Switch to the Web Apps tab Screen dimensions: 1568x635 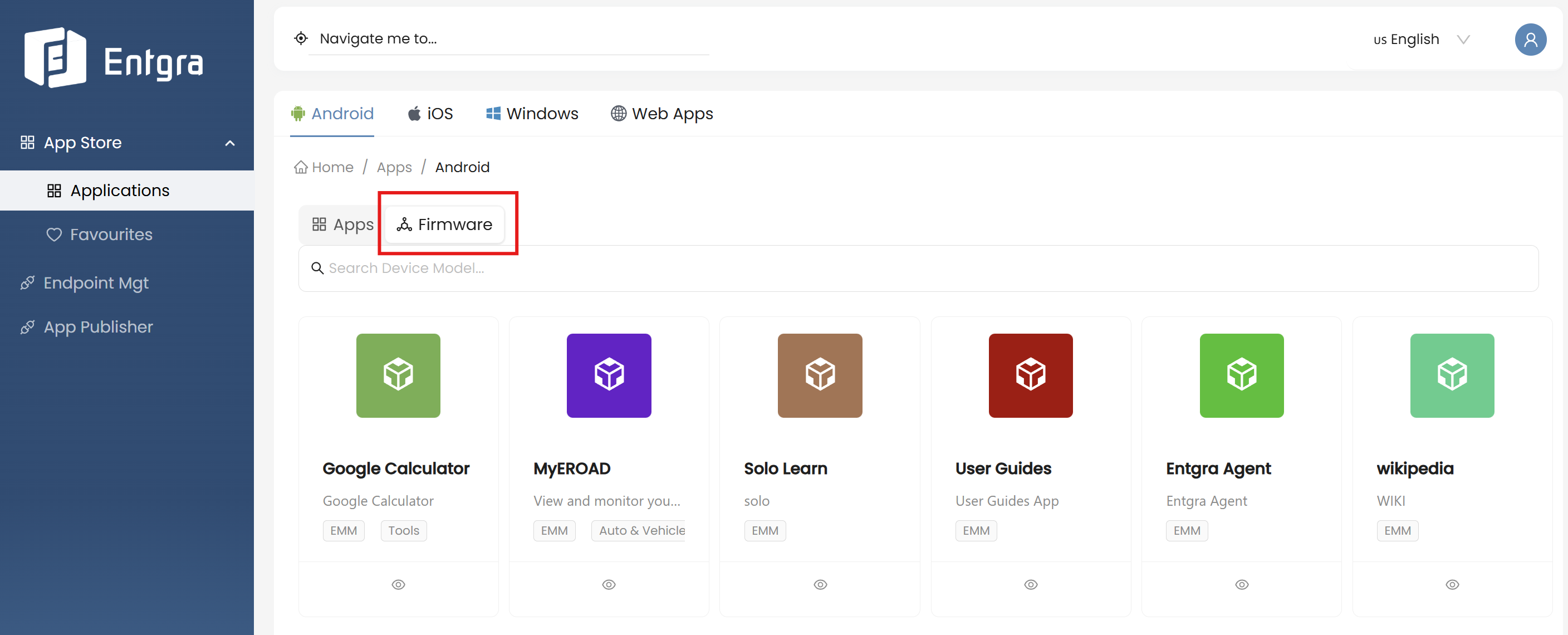pyautogui.click(x=661, y=113)
